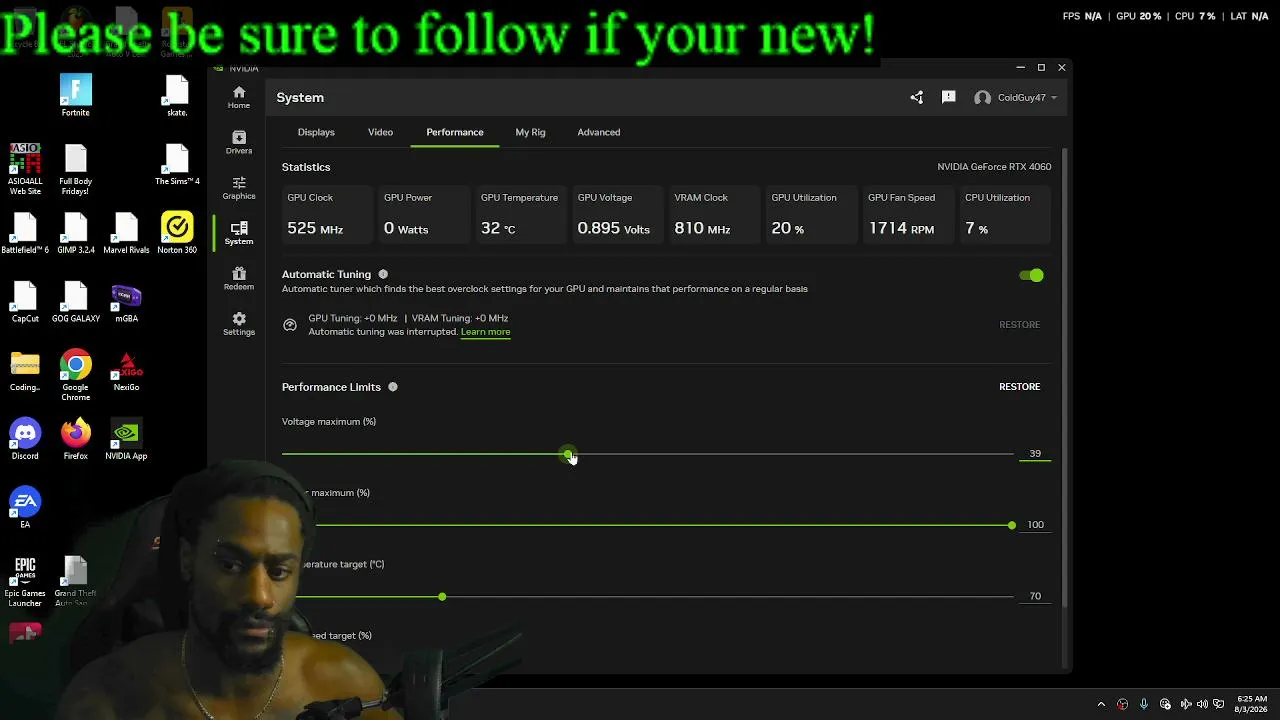The height and width of the screenshot is (720, 1280).
Task: Switch to the Video tab
Action: pos(380,132)
